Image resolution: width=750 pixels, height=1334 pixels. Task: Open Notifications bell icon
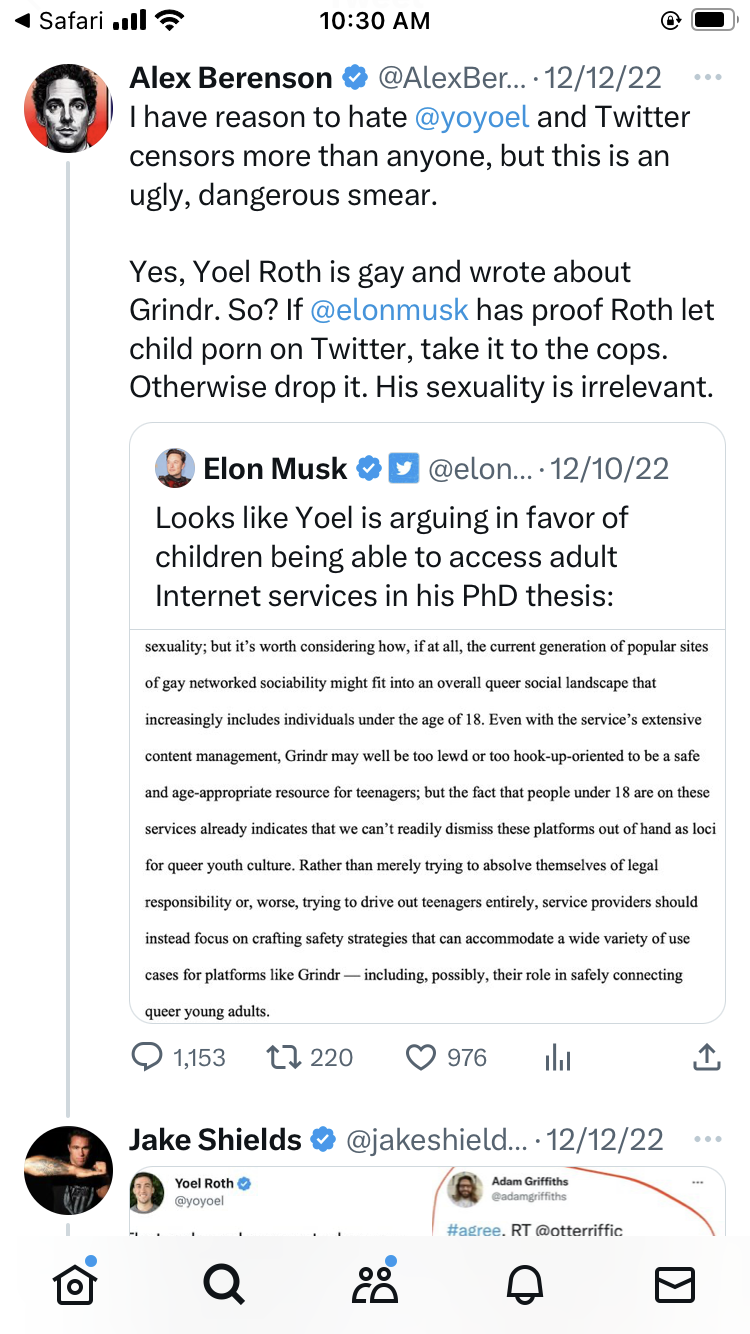point(526,1285)
